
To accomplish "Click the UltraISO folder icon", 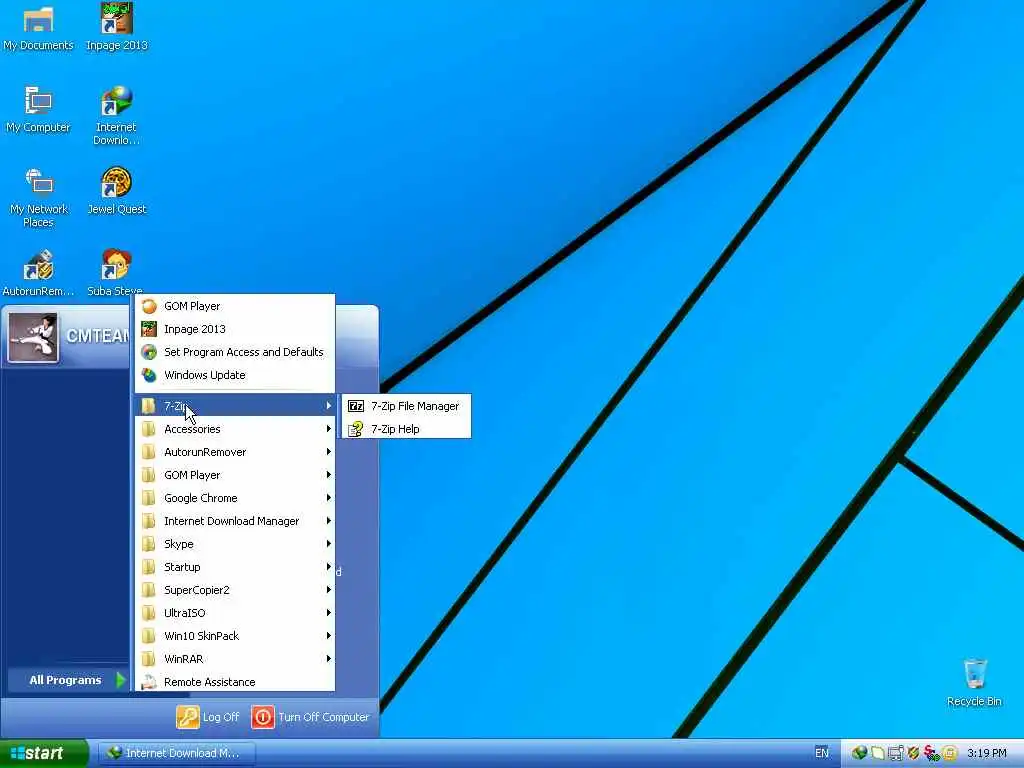I will 150,613.
